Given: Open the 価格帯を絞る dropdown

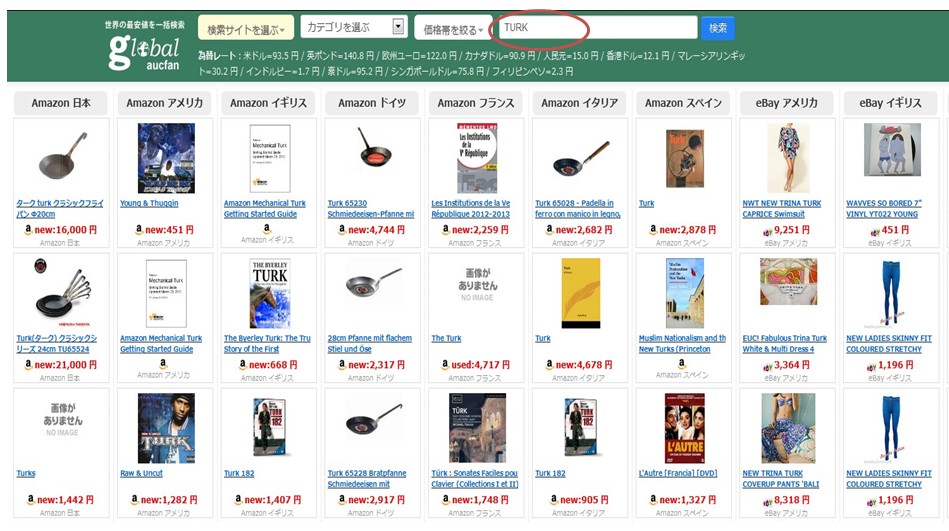Looking at the screenshot, I should point(453,29).
